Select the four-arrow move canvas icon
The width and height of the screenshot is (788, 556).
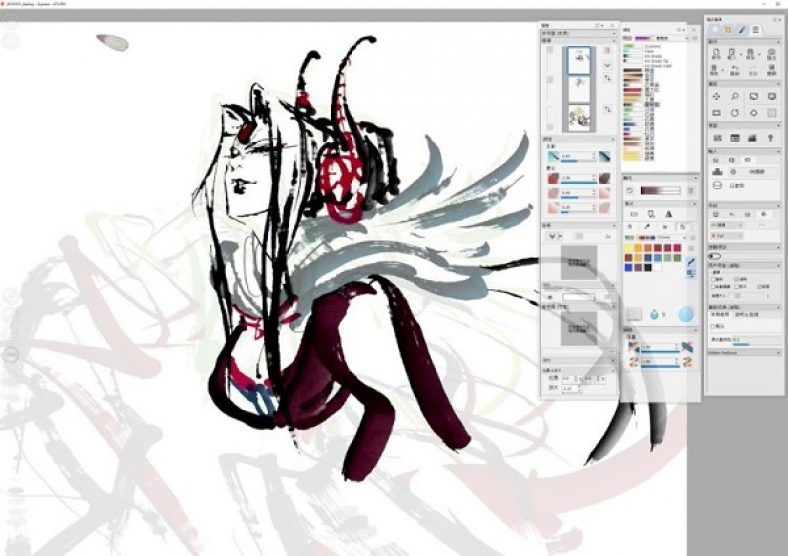click(716, 96)
